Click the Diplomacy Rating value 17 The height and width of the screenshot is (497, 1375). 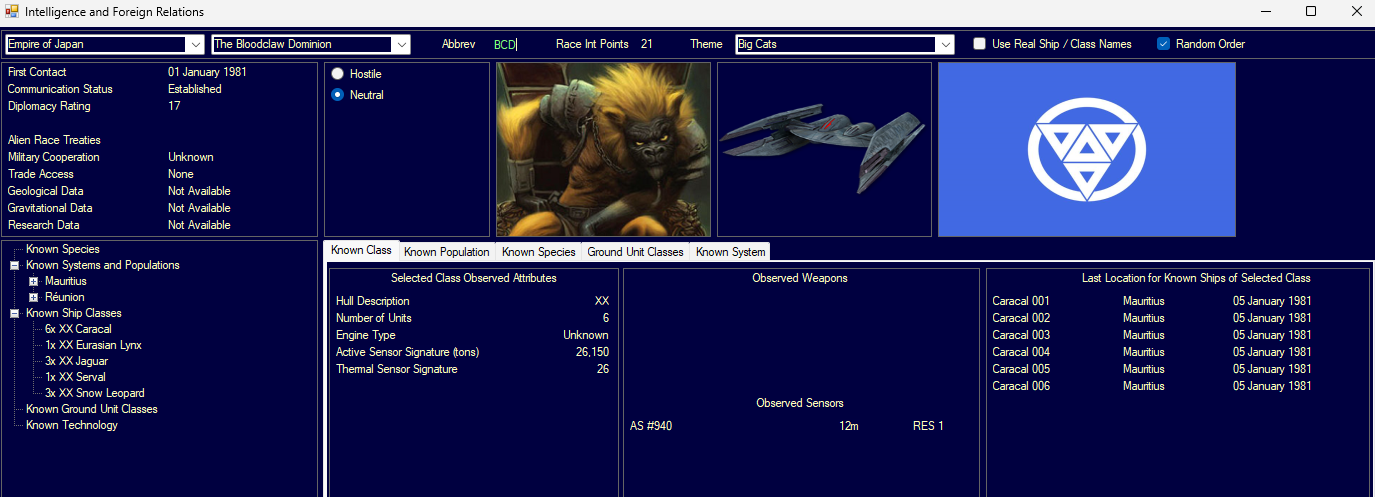point(174,106)
